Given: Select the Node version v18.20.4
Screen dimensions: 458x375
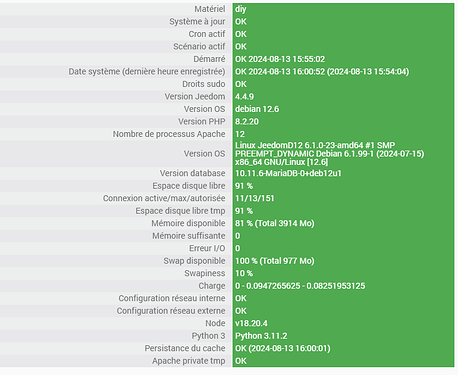Looking at the screenshot, I should pyautogui.click(x=251, y=323).
